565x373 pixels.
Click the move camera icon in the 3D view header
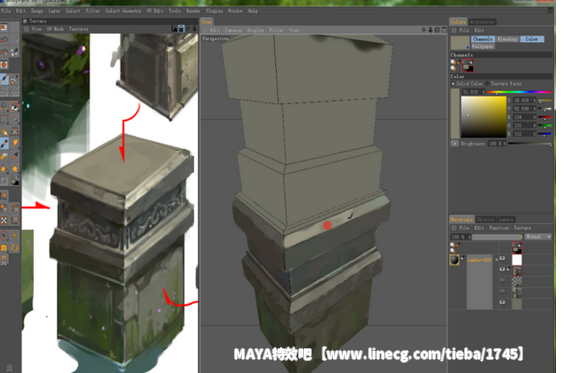click(424, 30)
